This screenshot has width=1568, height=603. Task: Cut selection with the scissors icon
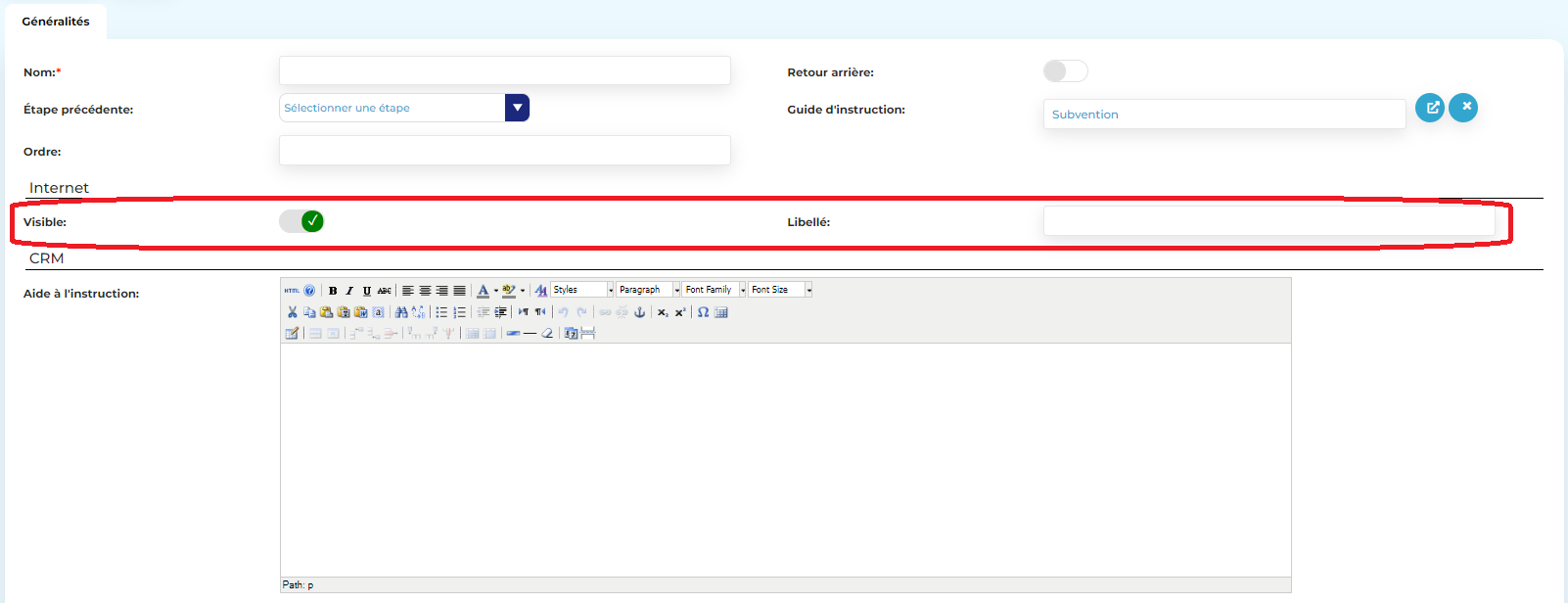coord(292,312)
